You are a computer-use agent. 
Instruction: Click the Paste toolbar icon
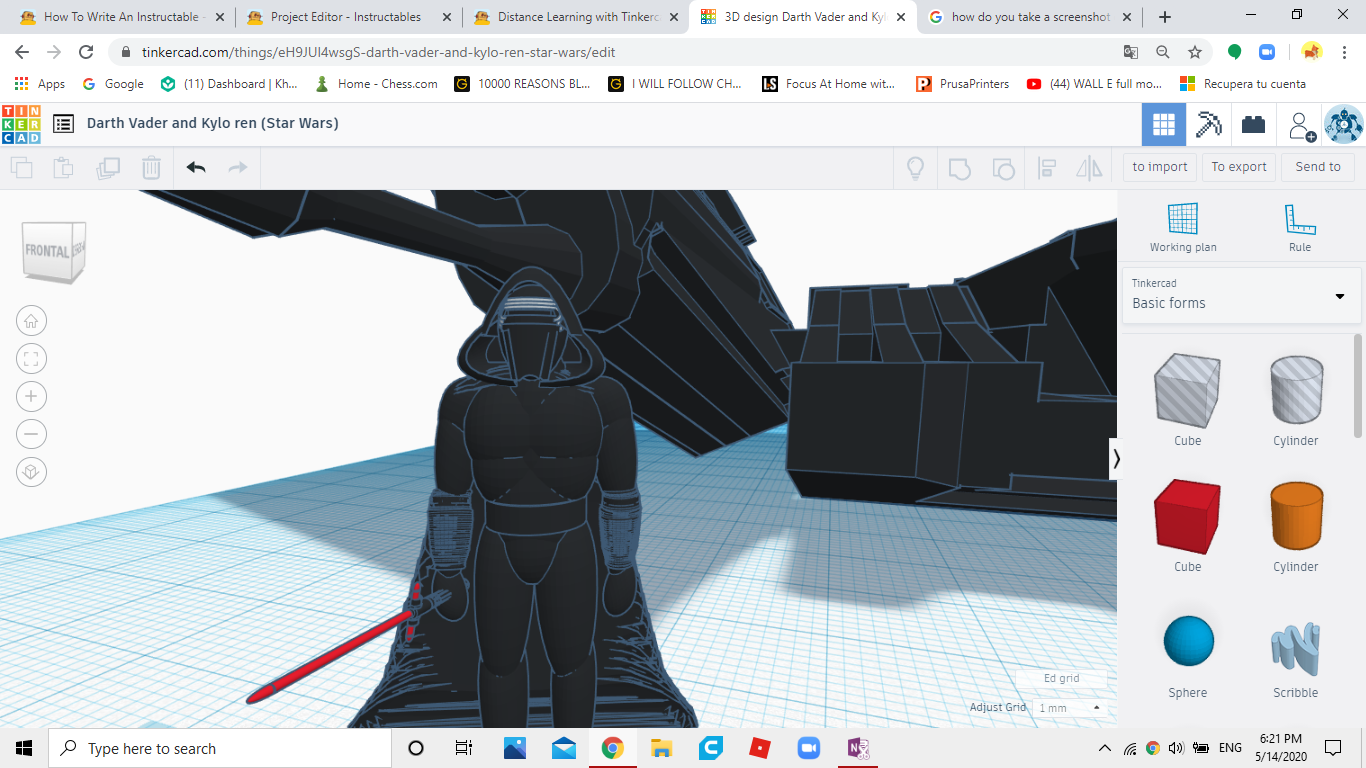click(63, 167)
